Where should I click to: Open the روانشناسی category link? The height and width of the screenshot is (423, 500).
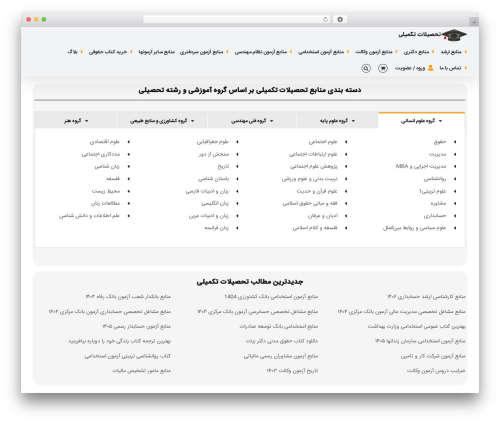435,179
